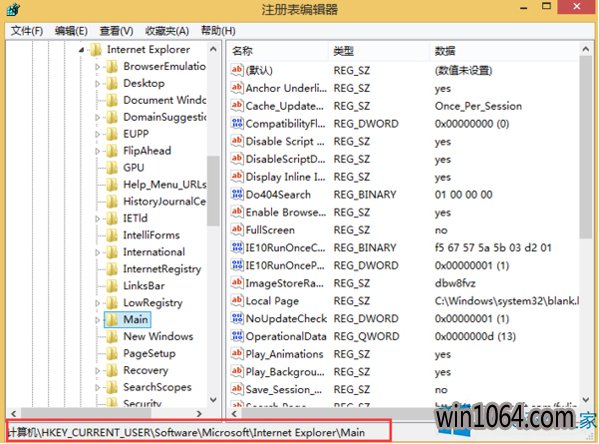The width and height of the screenshot is (600, 444).
Task: Click the DWORD icon of NoUpdateCheck value
Action: click(237, 318)
